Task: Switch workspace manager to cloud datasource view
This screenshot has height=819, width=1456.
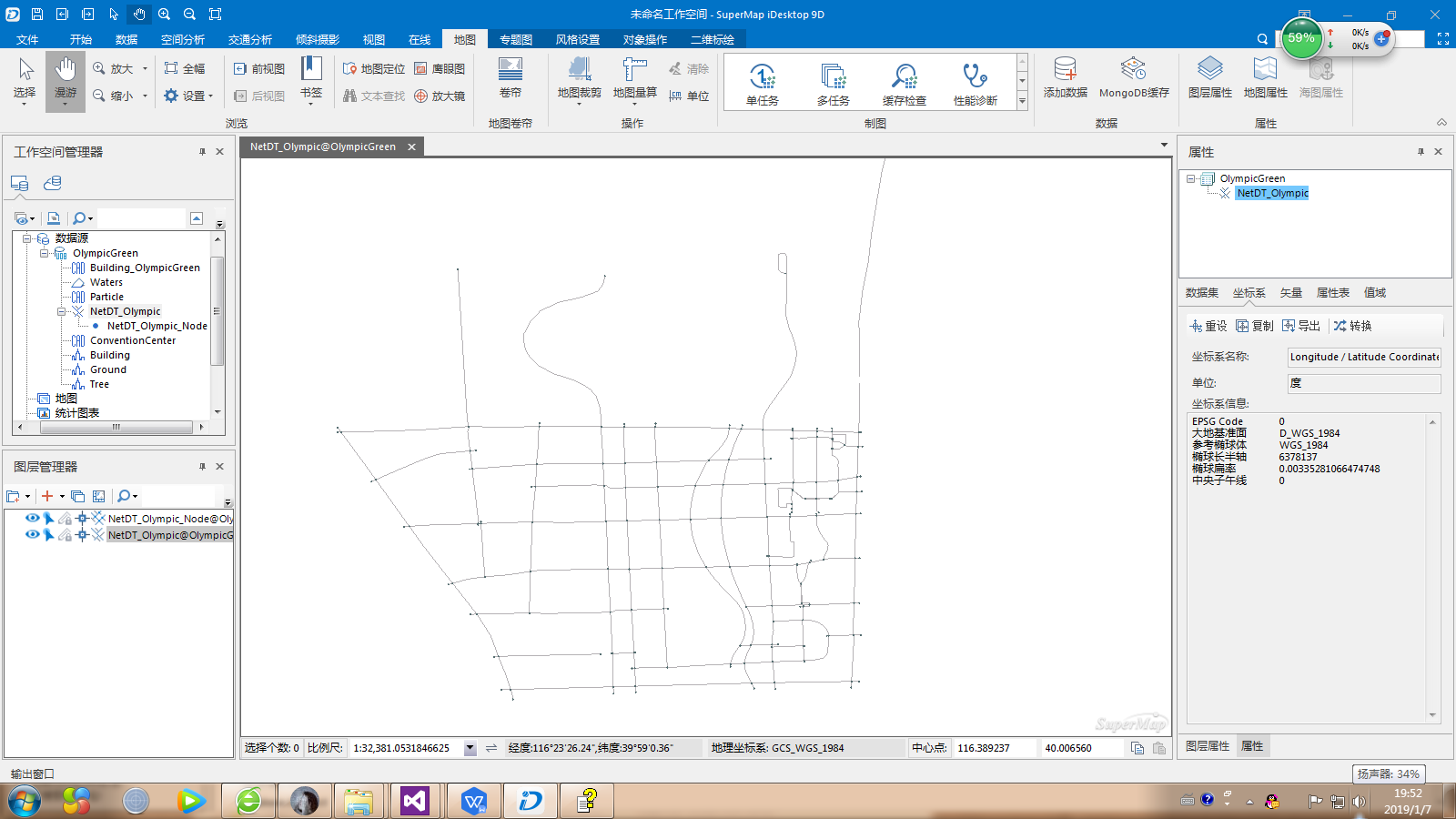Action: tap(53, 183)
